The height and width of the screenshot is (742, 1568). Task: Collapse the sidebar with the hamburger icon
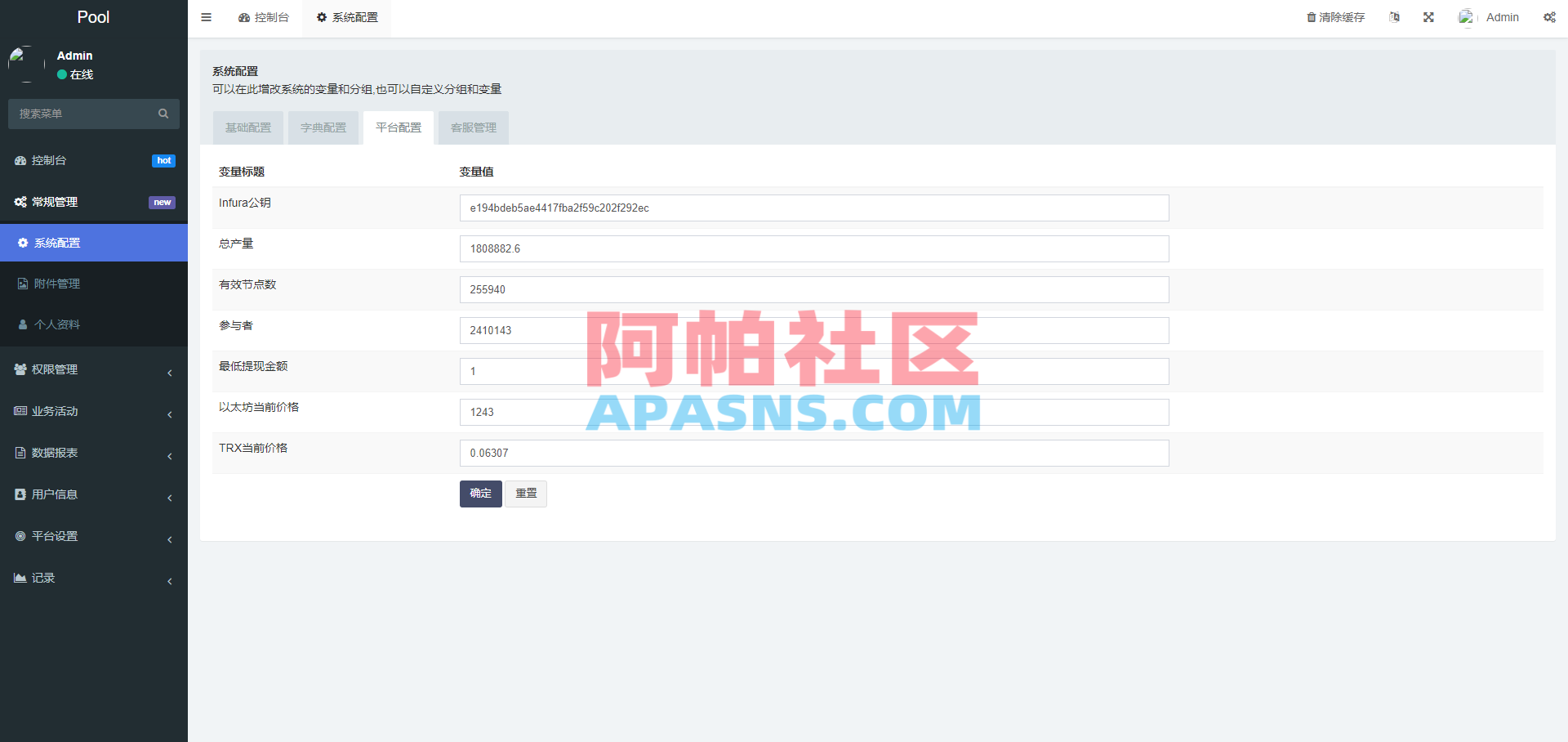pyautogui.click(x=206, y=16)
